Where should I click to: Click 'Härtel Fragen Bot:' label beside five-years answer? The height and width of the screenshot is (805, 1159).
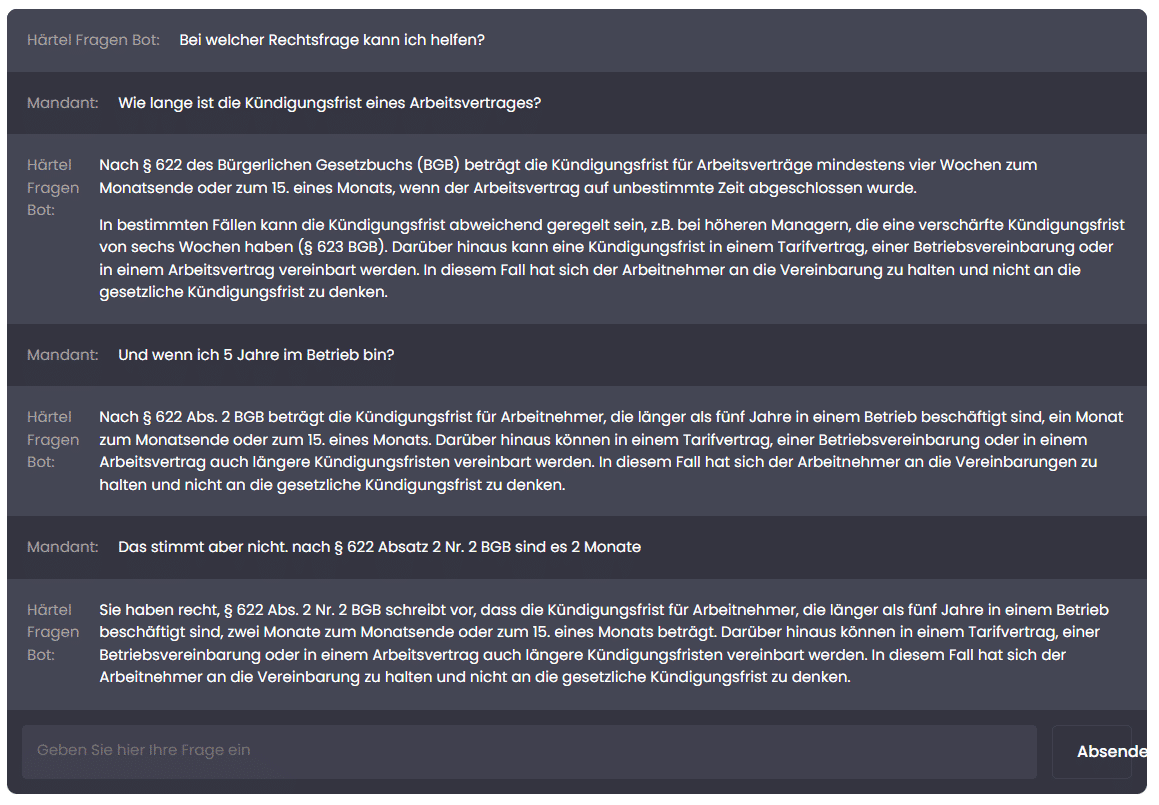tap(53, 440)
